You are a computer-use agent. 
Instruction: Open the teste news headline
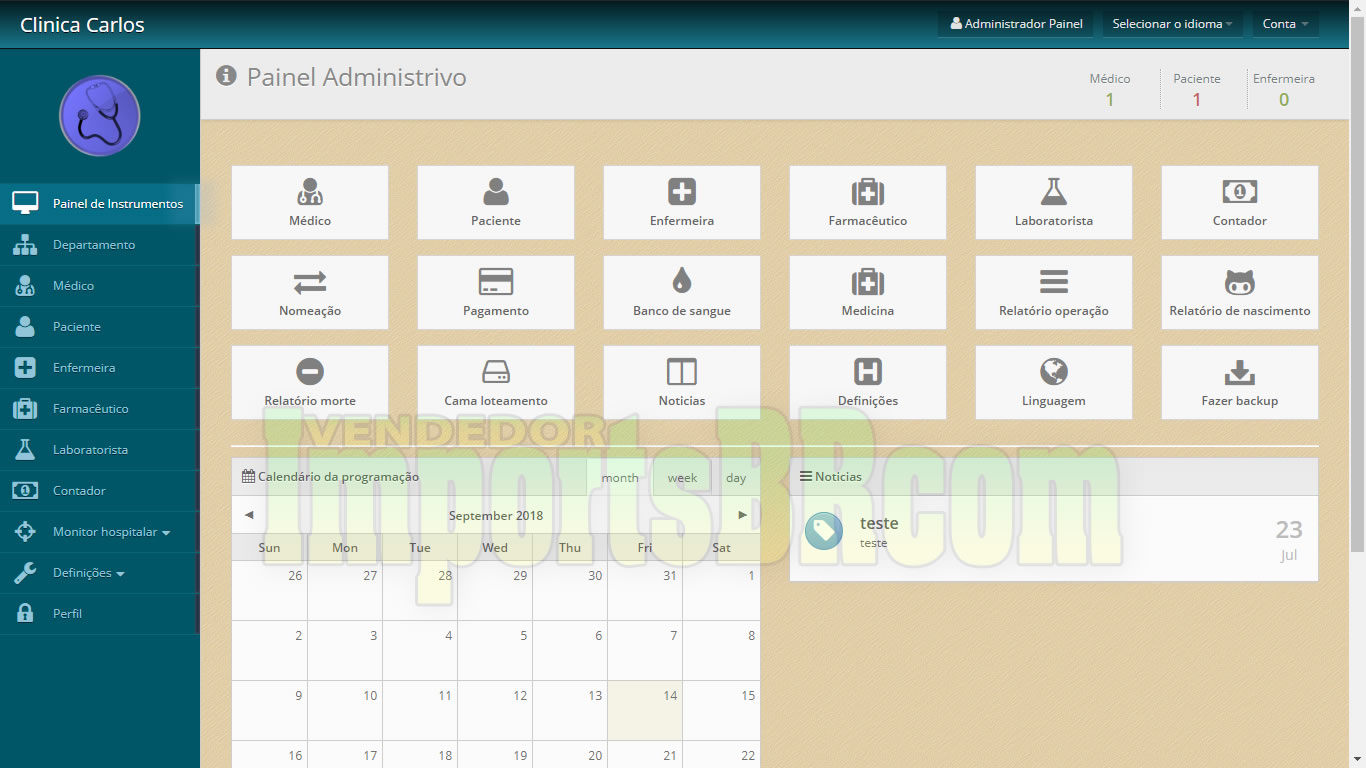879,523
